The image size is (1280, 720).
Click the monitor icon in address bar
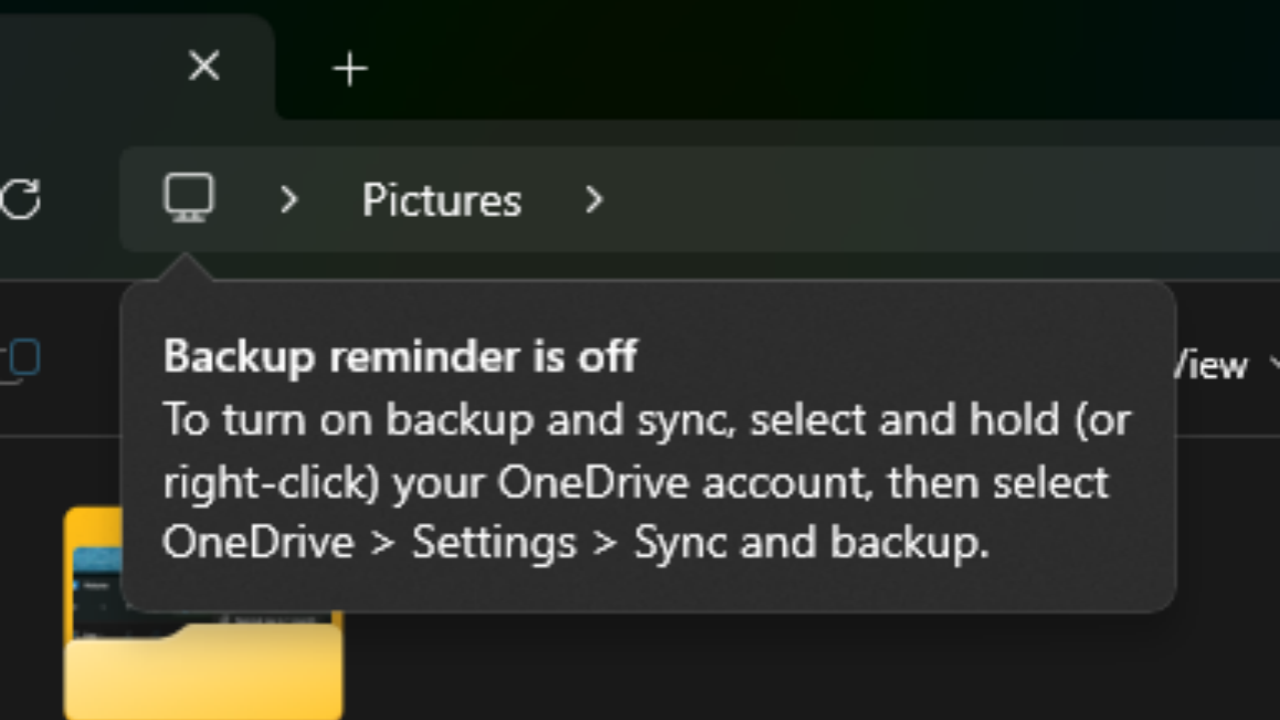[x=189, y=198]
